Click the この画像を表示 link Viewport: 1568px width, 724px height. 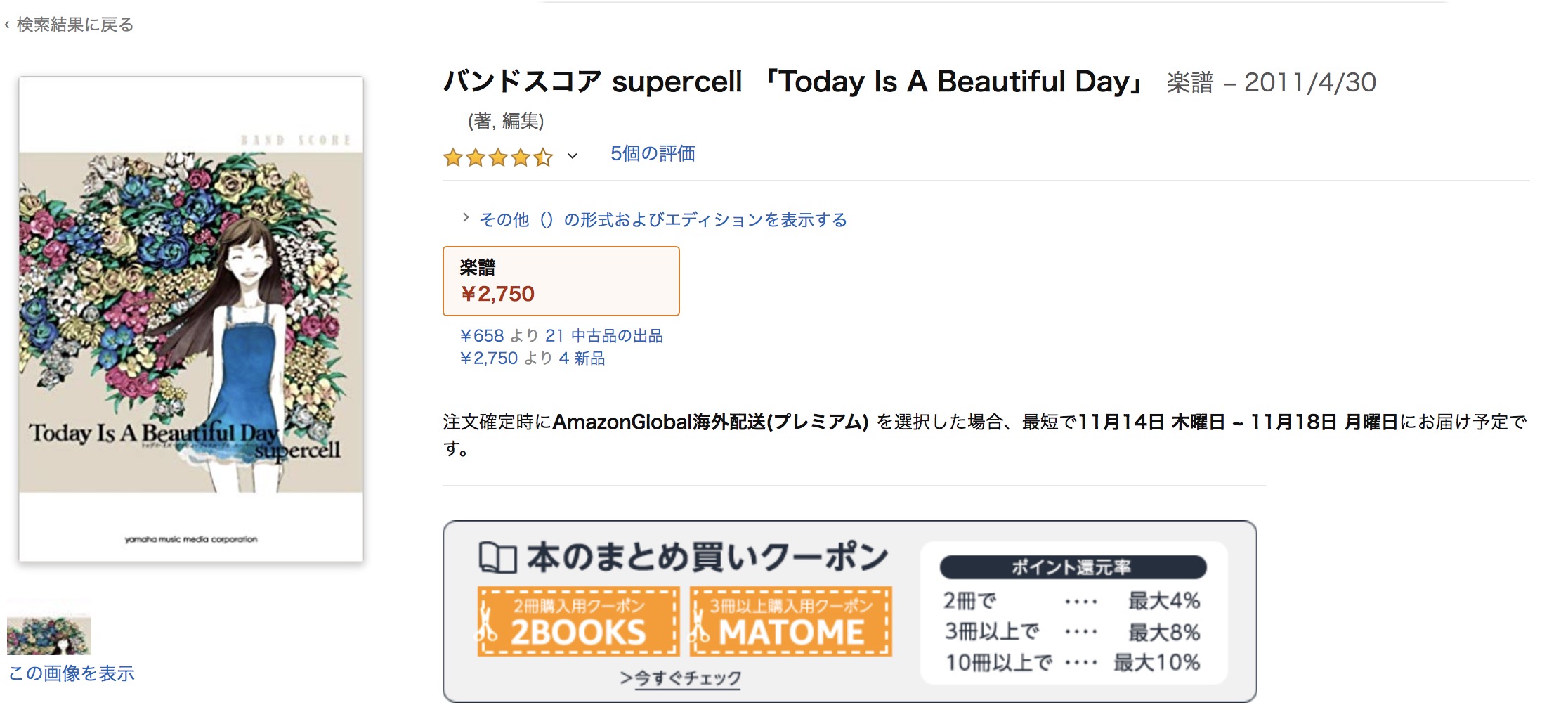[x=72, y=673]
